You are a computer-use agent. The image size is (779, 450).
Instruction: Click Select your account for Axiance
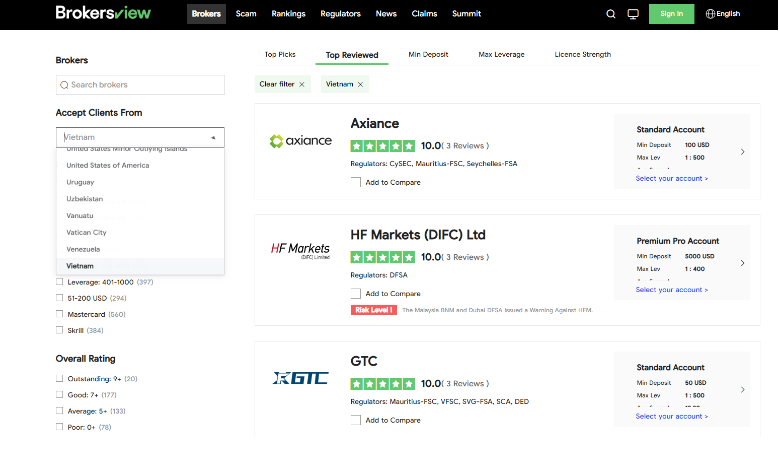(x=672, y=178)
